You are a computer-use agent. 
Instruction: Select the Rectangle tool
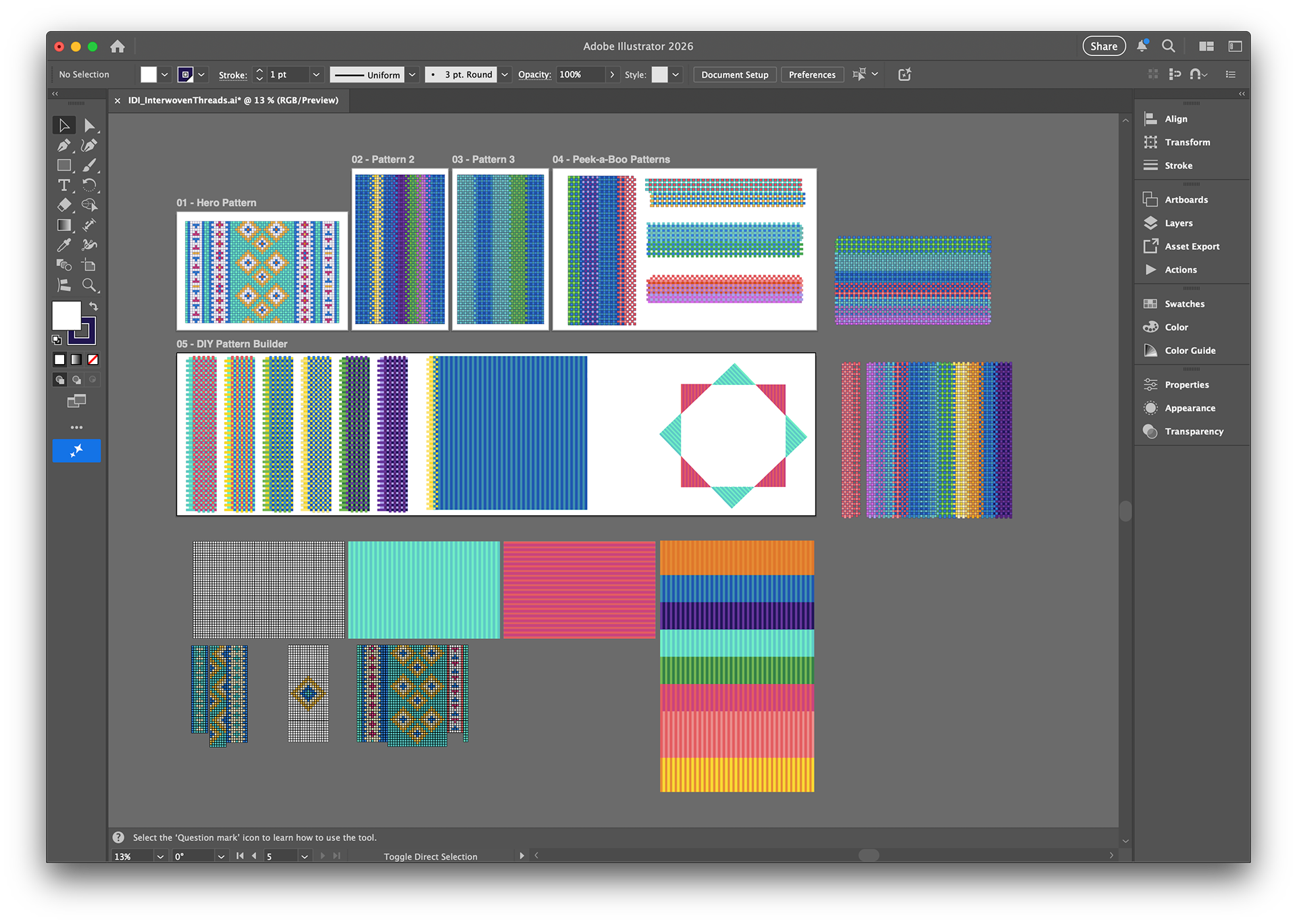tap(63, 165)
